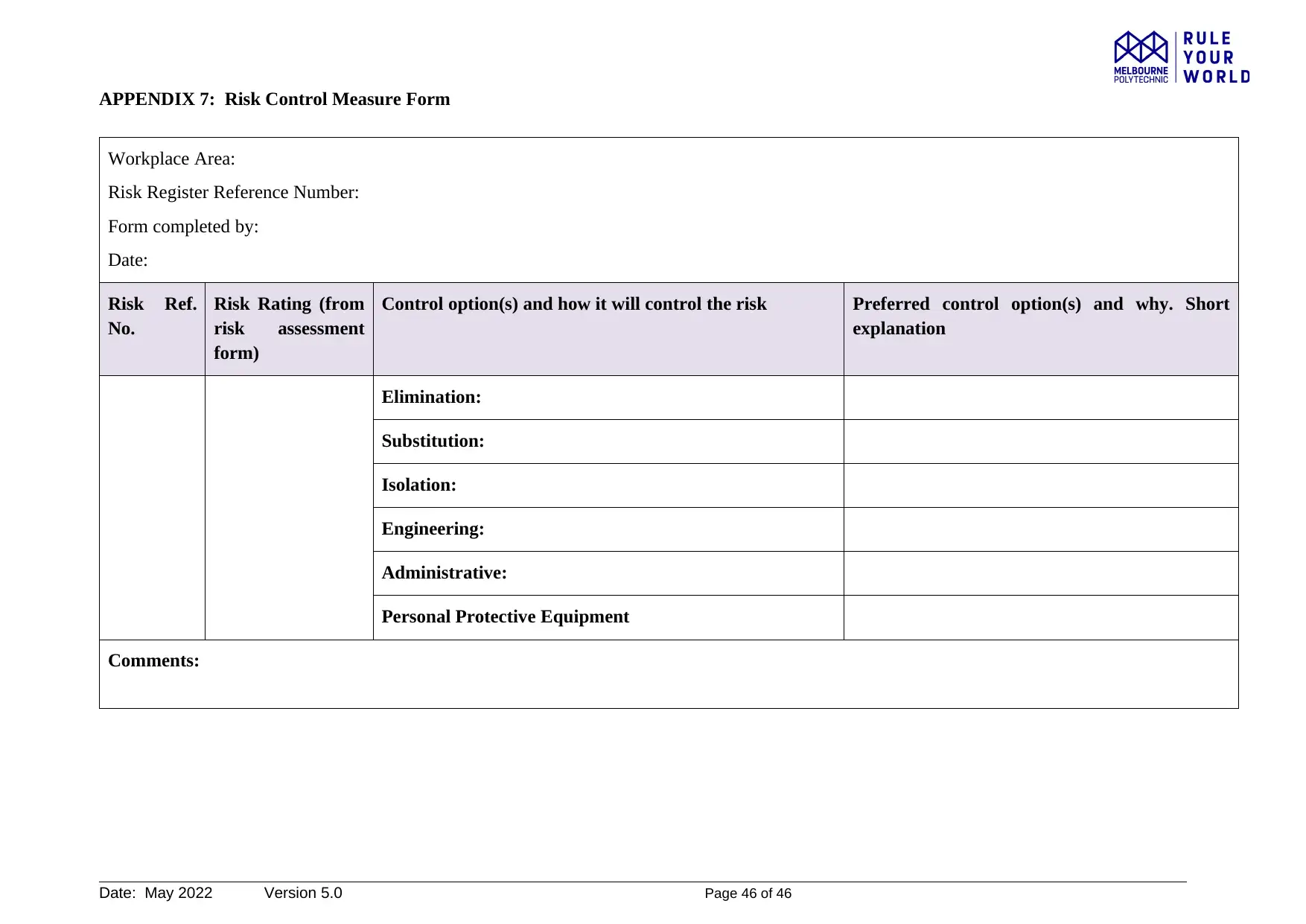The height and width of the screenshot is (924, 1306).
Task: Click the 'Date:' line inside the form
Action: [x=128, y=260]
